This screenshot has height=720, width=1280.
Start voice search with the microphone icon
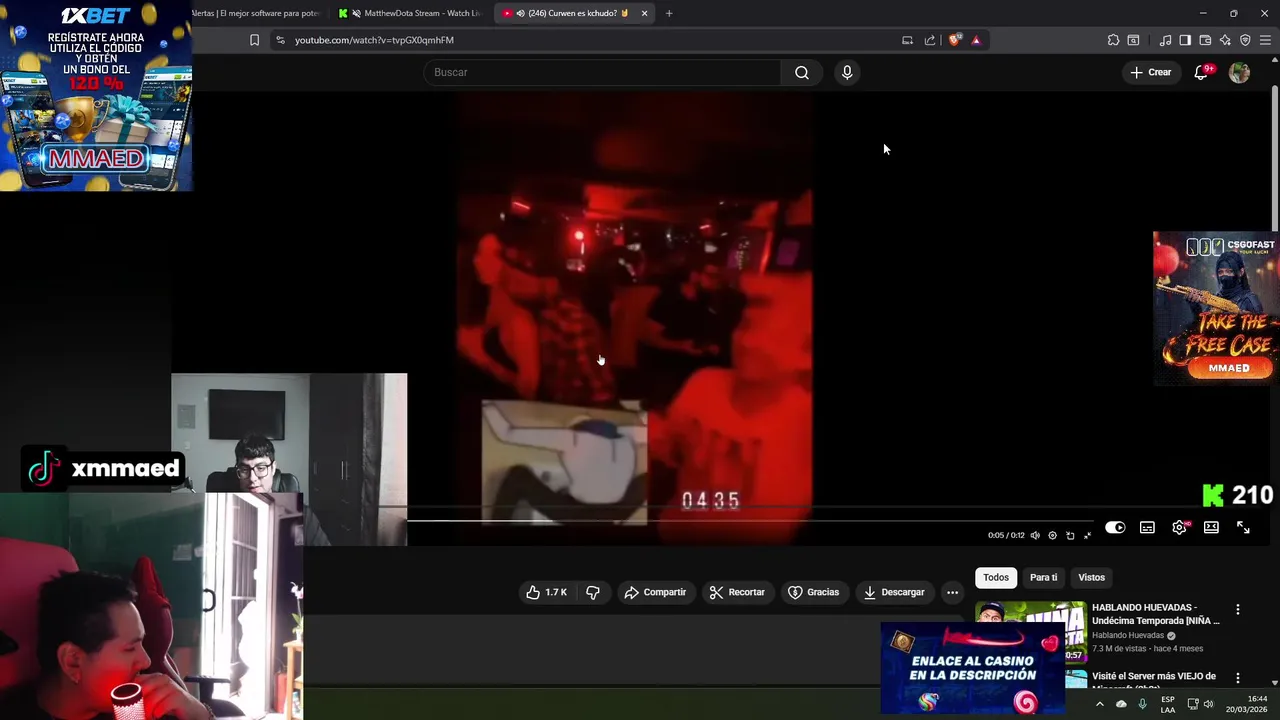pos(847,72)
